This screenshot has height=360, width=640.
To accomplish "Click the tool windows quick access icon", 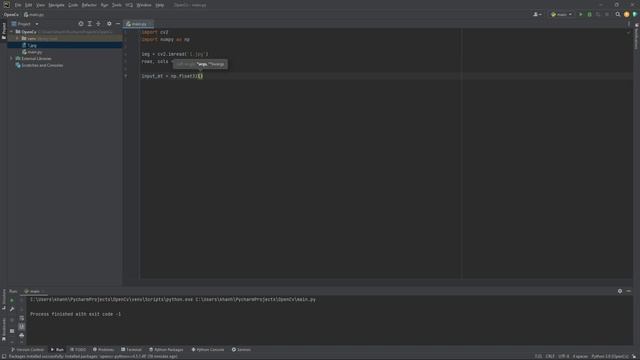I will tap(3, 356).
